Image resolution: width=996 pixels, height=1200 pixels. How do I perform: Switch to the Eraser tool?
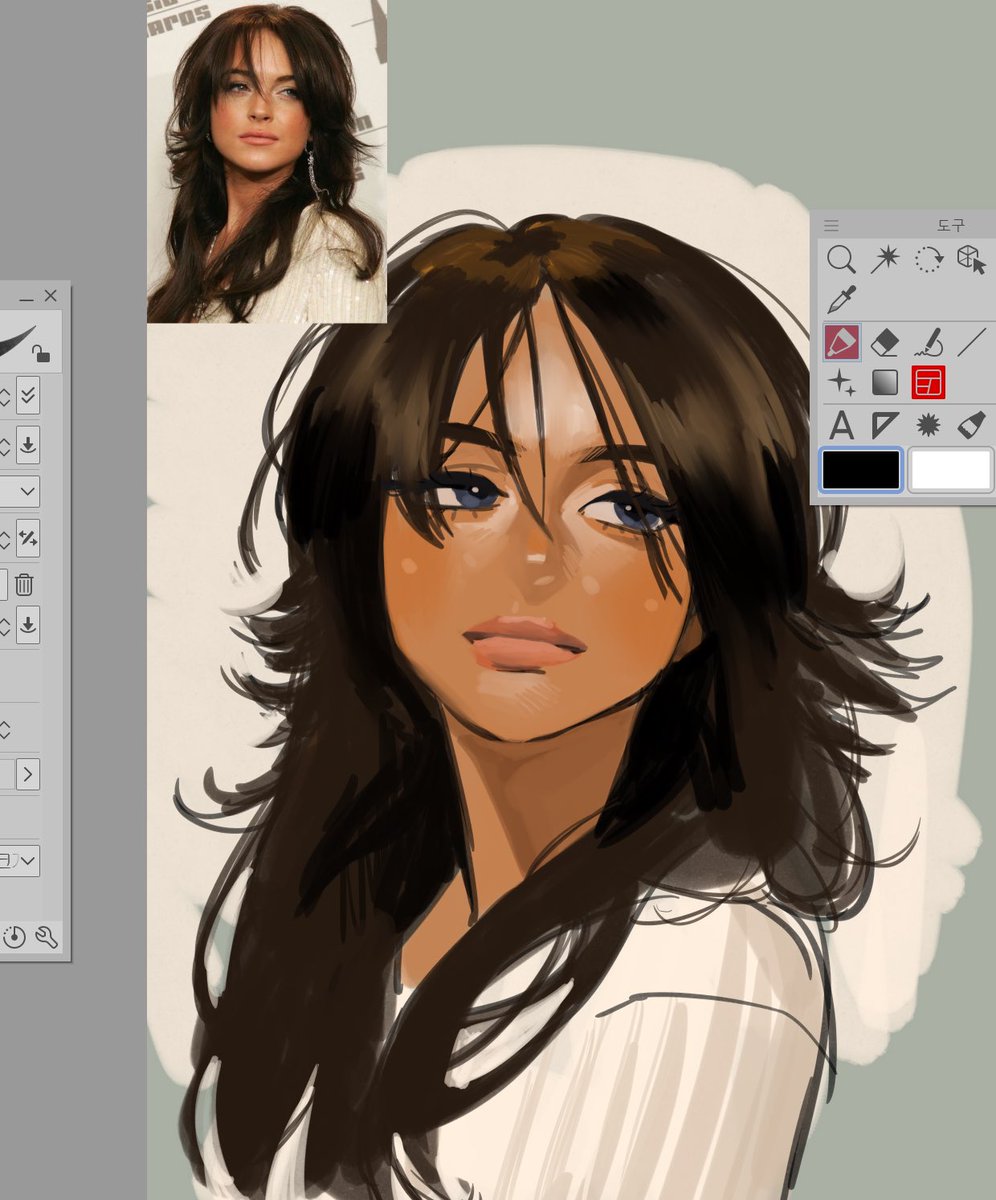click(885, 343)
